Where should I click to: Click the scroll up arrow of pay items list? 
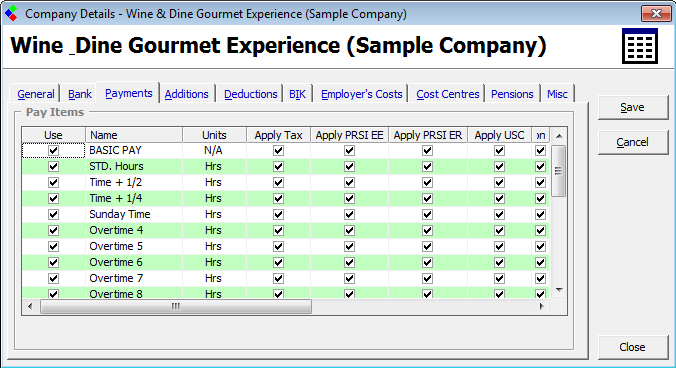pyautogui.click(x=559, y=136)
